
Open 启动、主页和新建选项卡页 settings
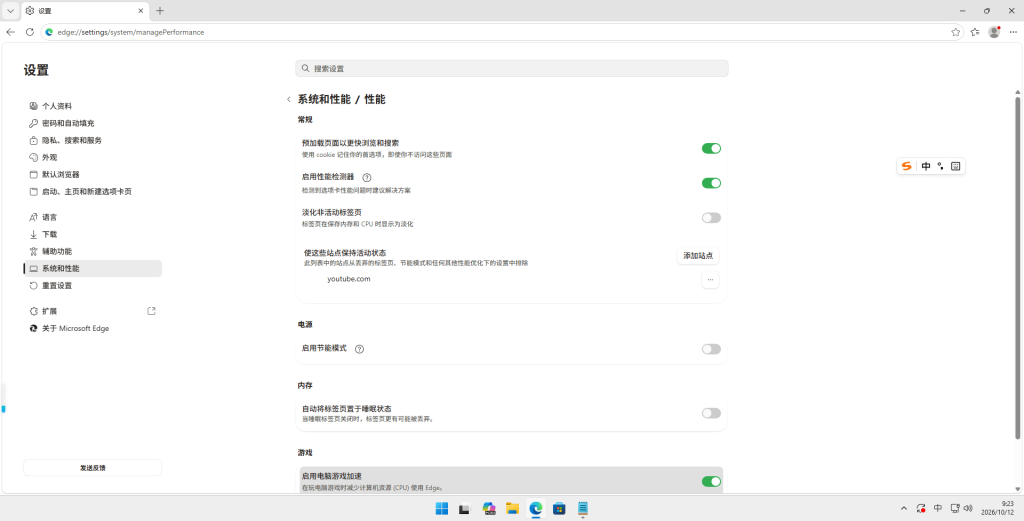(x=92, y=192)
